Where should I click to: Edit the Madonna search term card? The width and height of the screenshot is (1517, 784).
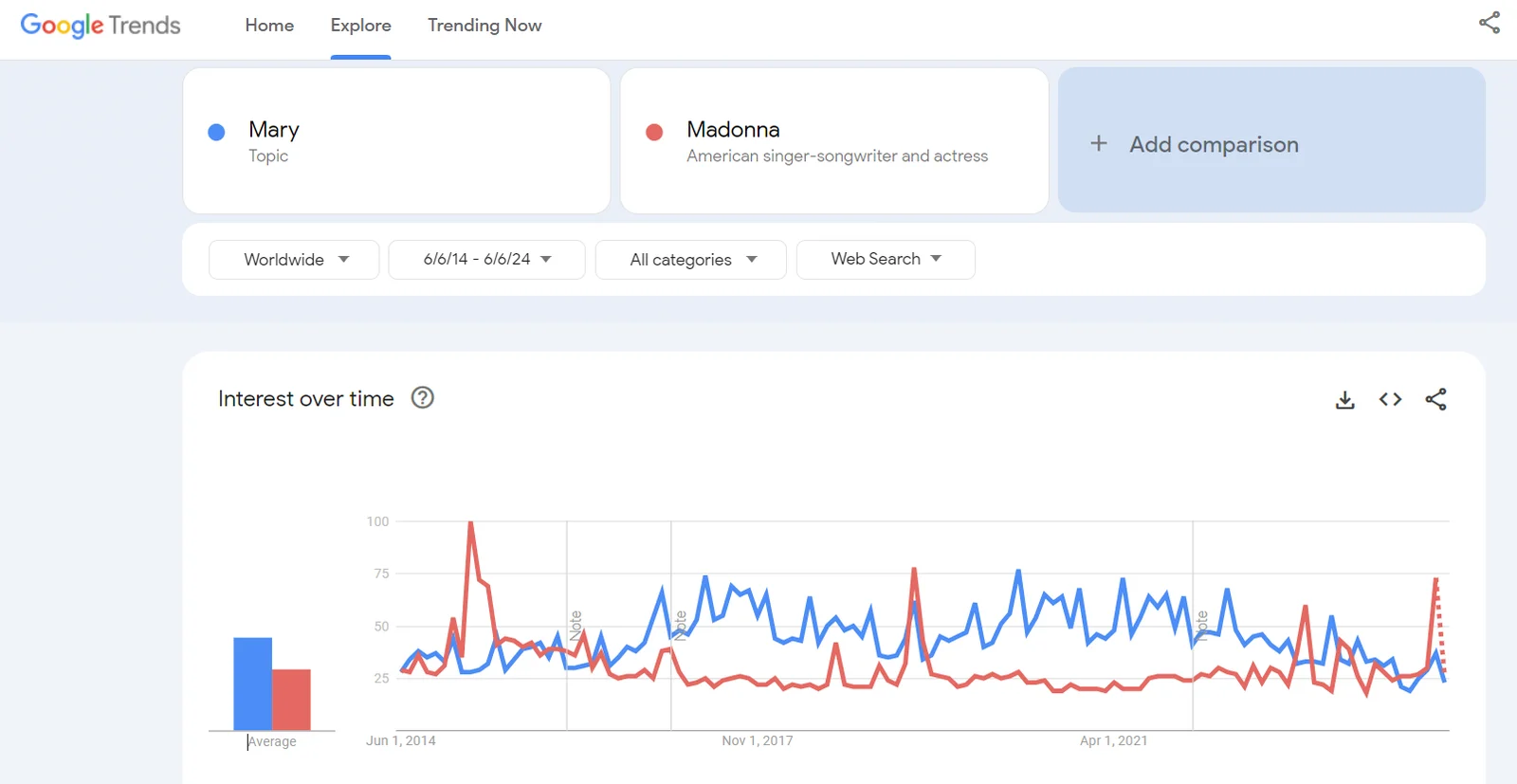coord(834,140)
